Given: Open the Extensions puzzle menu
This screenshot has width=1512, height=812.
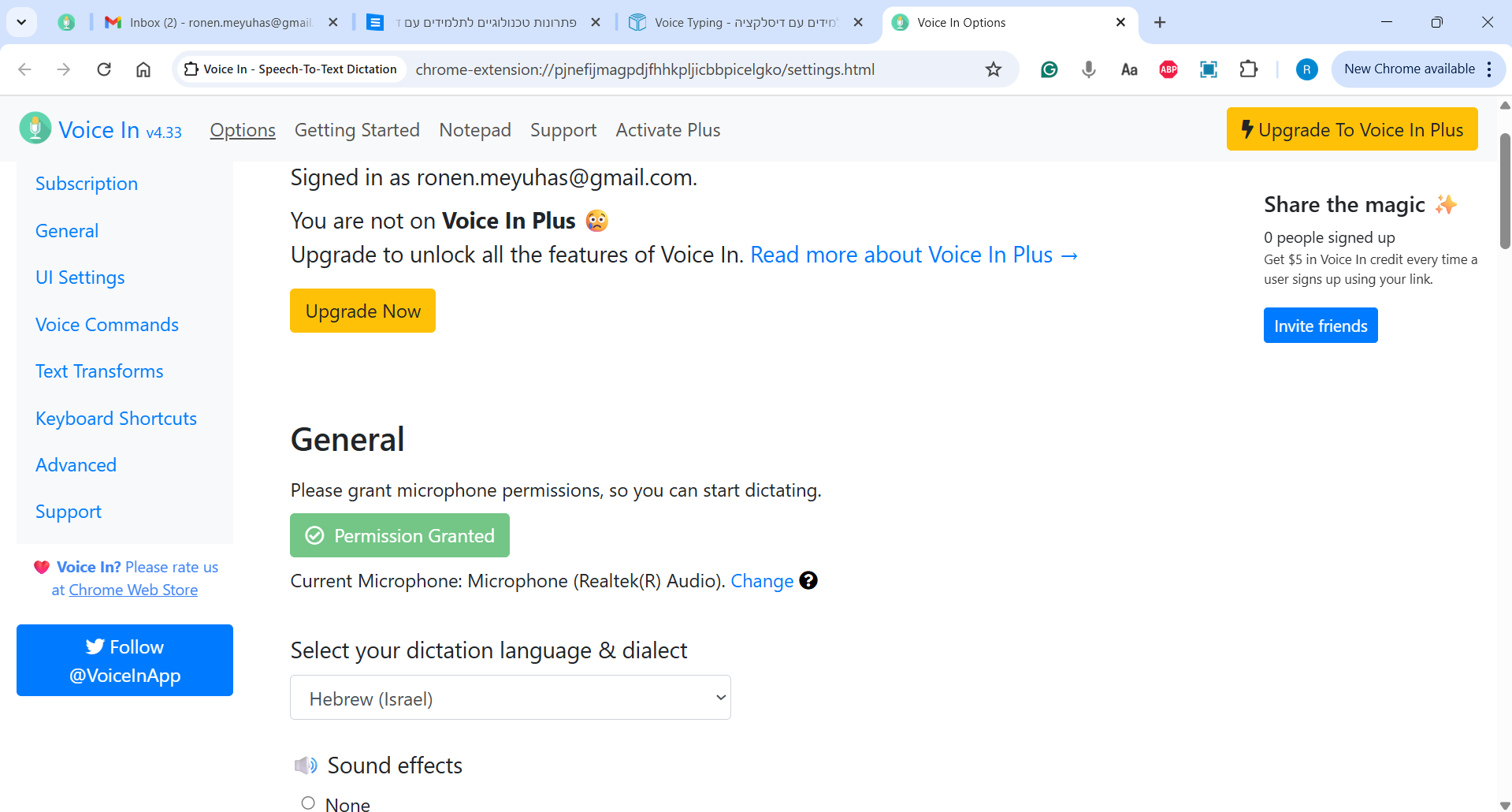Looking at the screenshot, I should click(1249, 69).
